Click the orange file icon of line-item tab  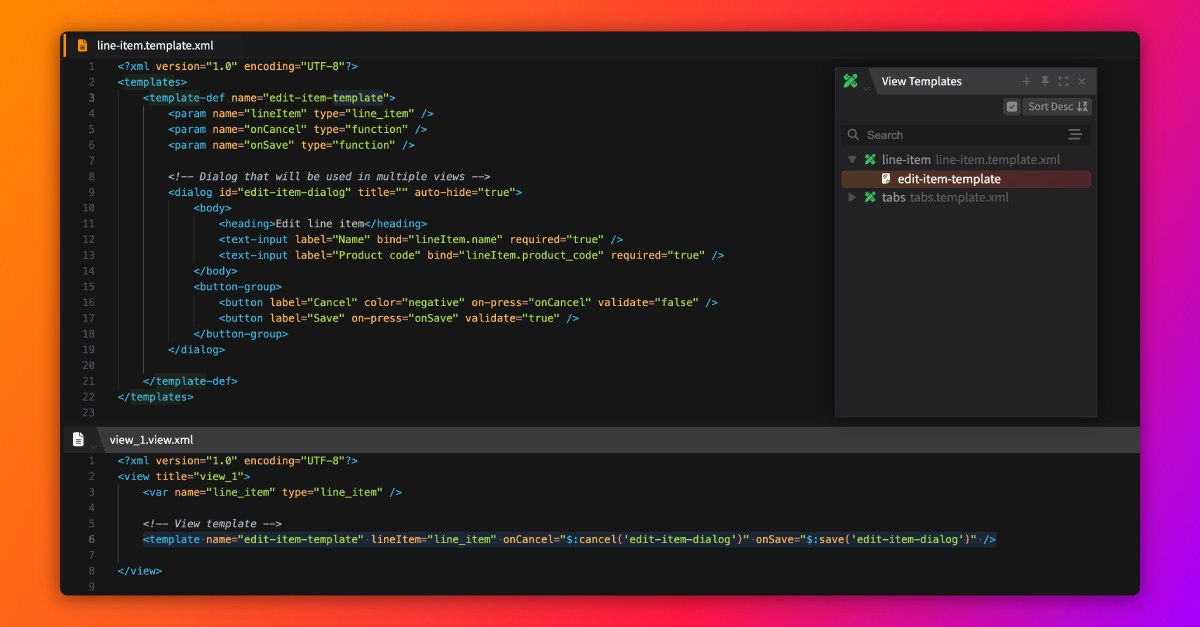(x=82, y=45)
